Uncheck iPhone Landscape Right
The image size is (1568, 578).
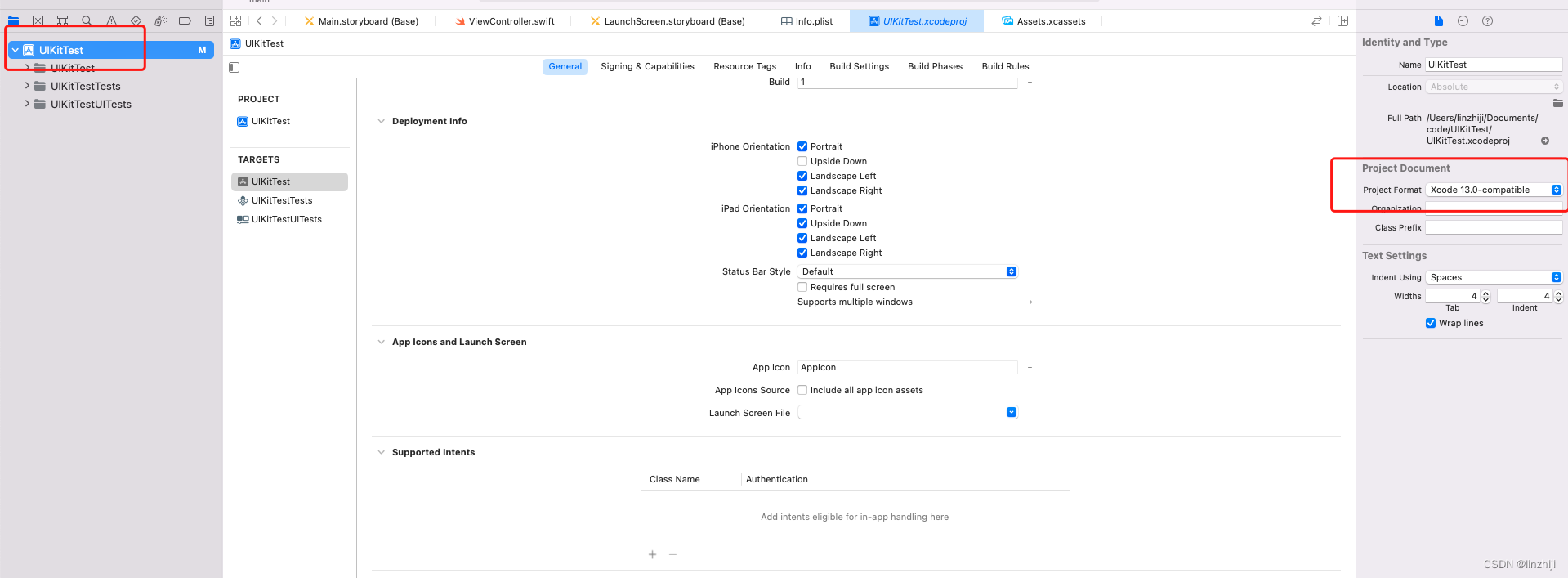point(802,190)
